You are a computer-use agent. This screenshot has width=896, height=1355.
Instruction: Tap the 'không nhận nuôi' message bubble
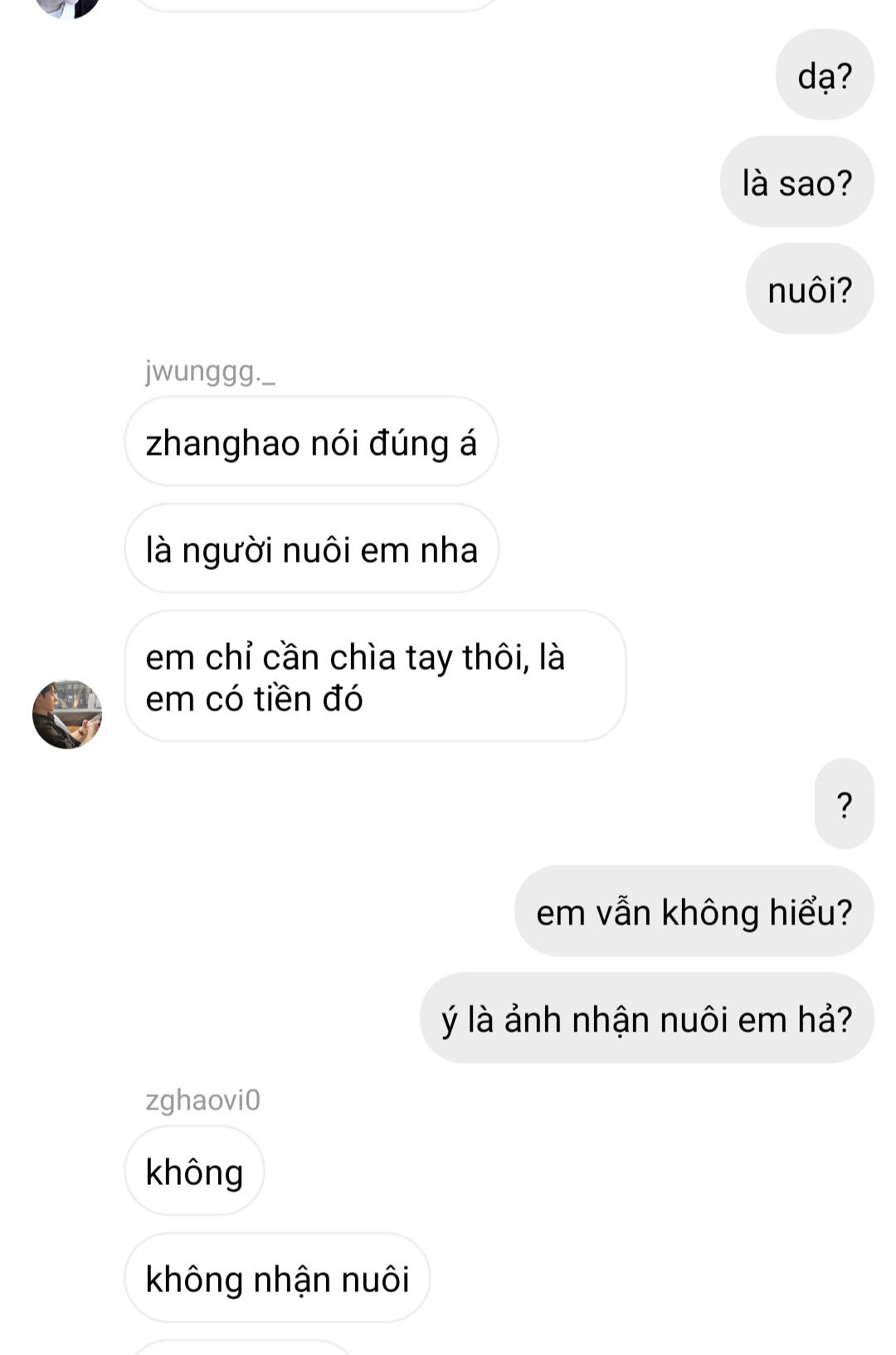tap(277, 1278)
